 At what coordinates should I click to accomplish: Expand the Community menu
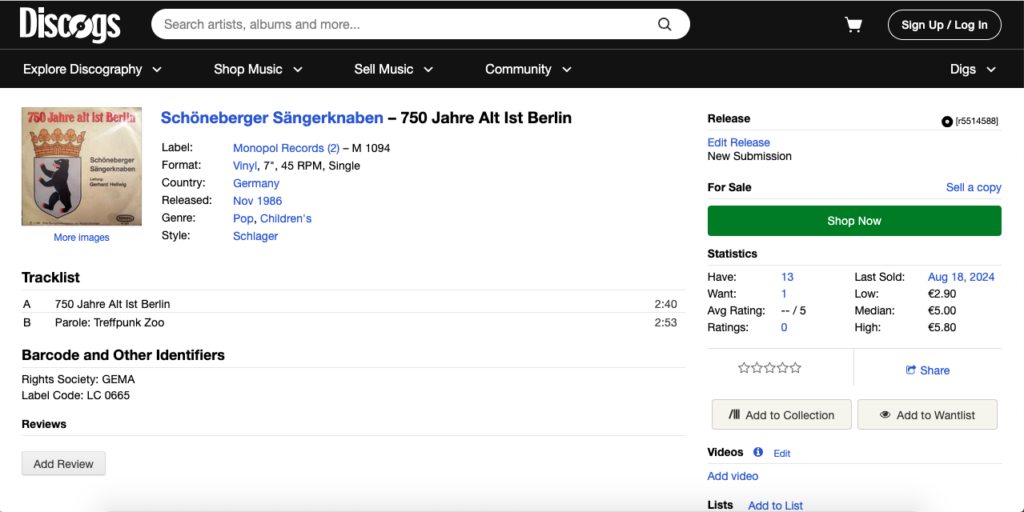(x=528, y=69)
